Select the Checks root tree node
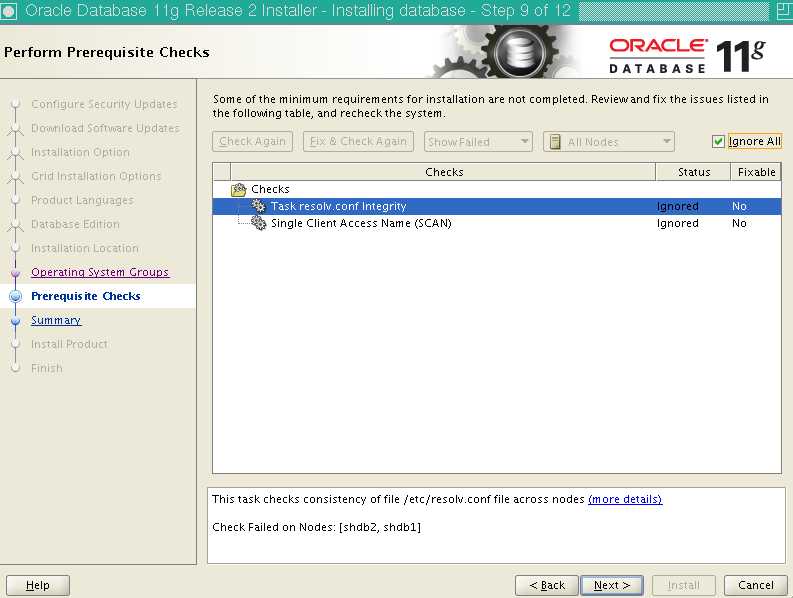 coord(270,189)
